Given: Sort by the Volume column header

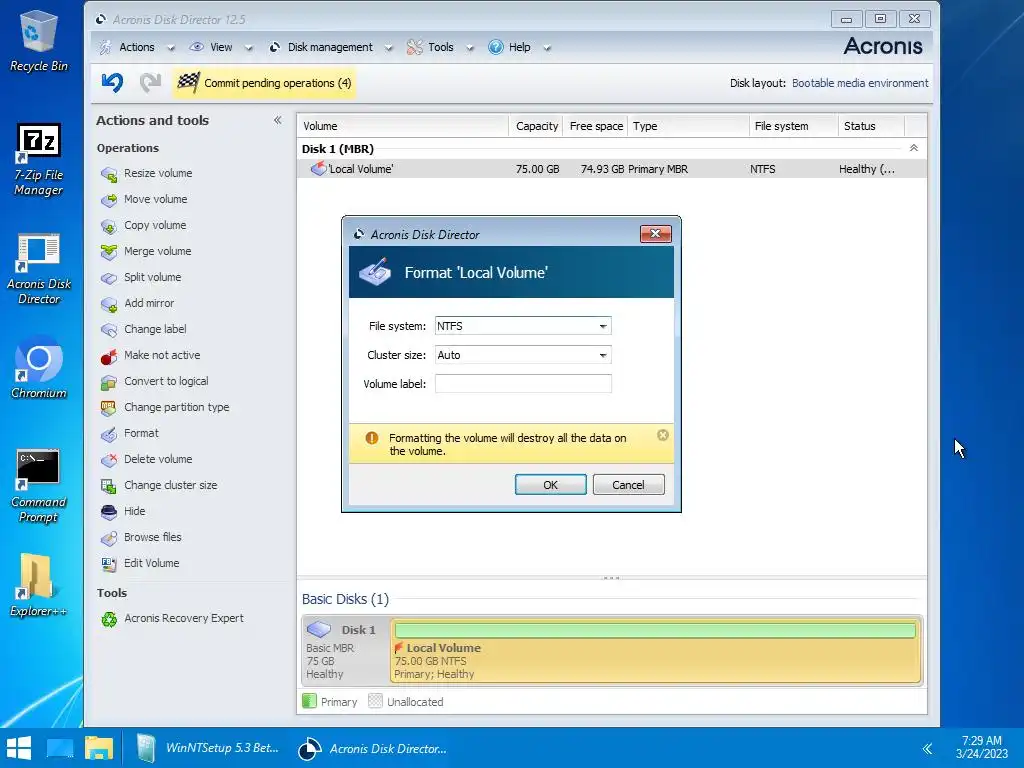Looking at the screenshot, I should 403,126.
